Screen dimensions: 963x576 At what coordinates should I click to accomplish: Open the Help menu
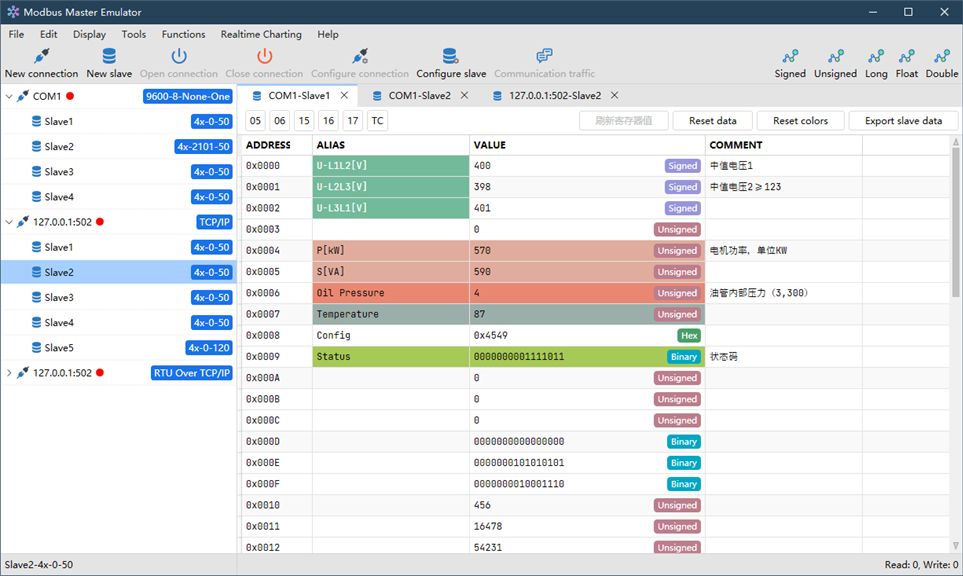pos(328,34)
